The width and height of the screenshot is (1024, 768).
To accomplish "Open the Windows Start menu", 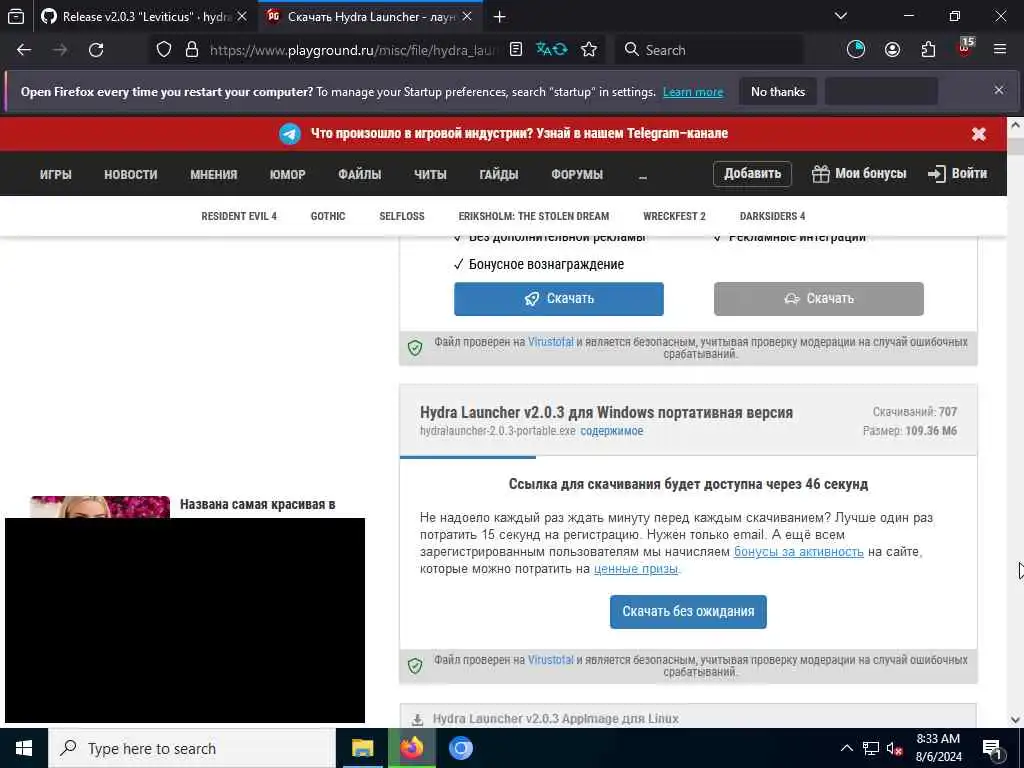I will pyautogui.click(x=24, y=748).
